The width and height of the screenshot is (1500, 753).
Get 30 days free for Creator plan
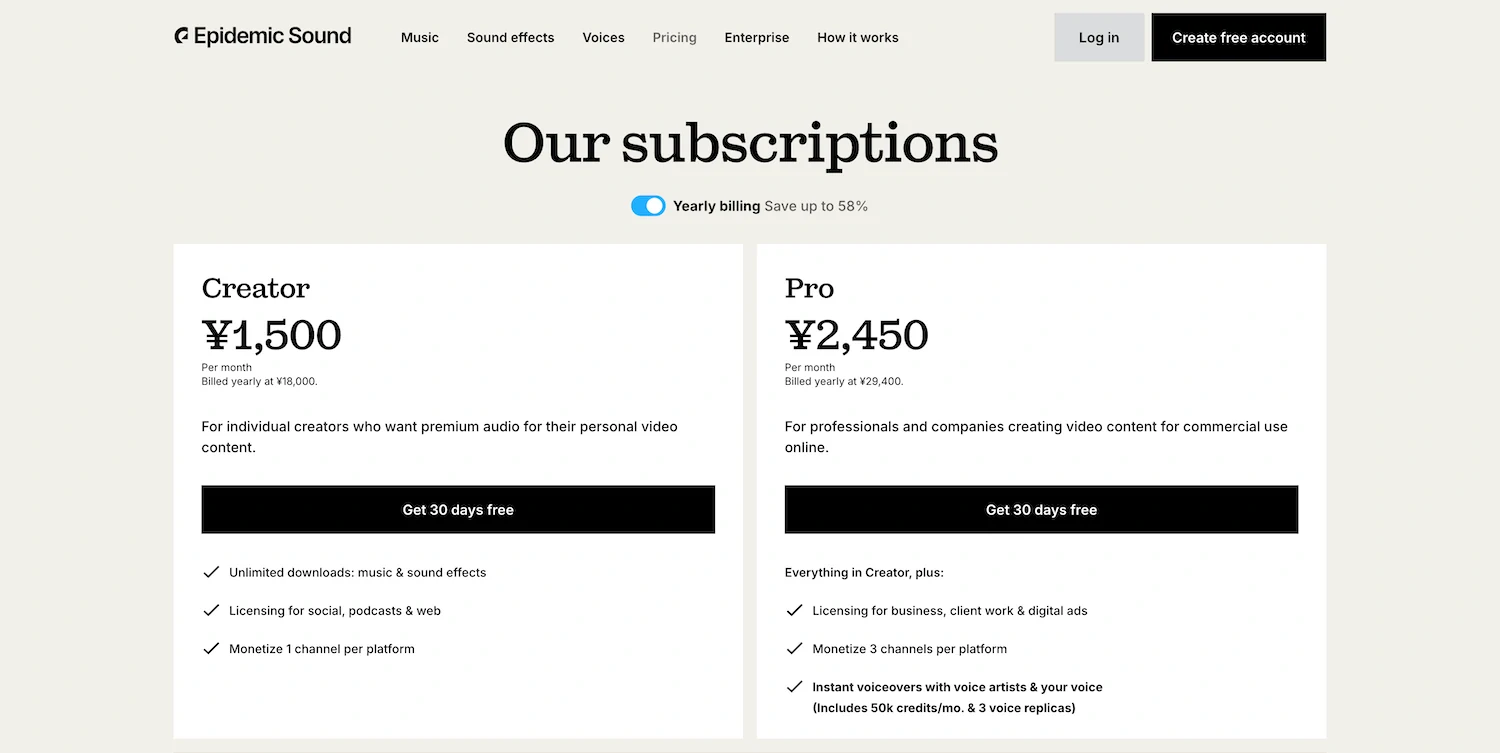tap(458, 510)
